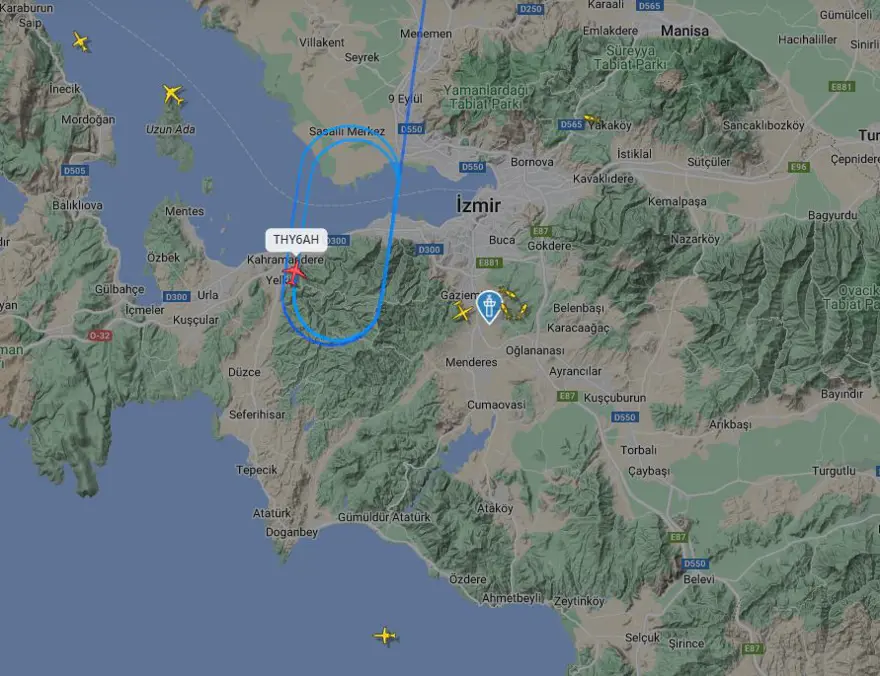Click the Manisa city label
The image size is (880, 676).
(x=685, y=31)
